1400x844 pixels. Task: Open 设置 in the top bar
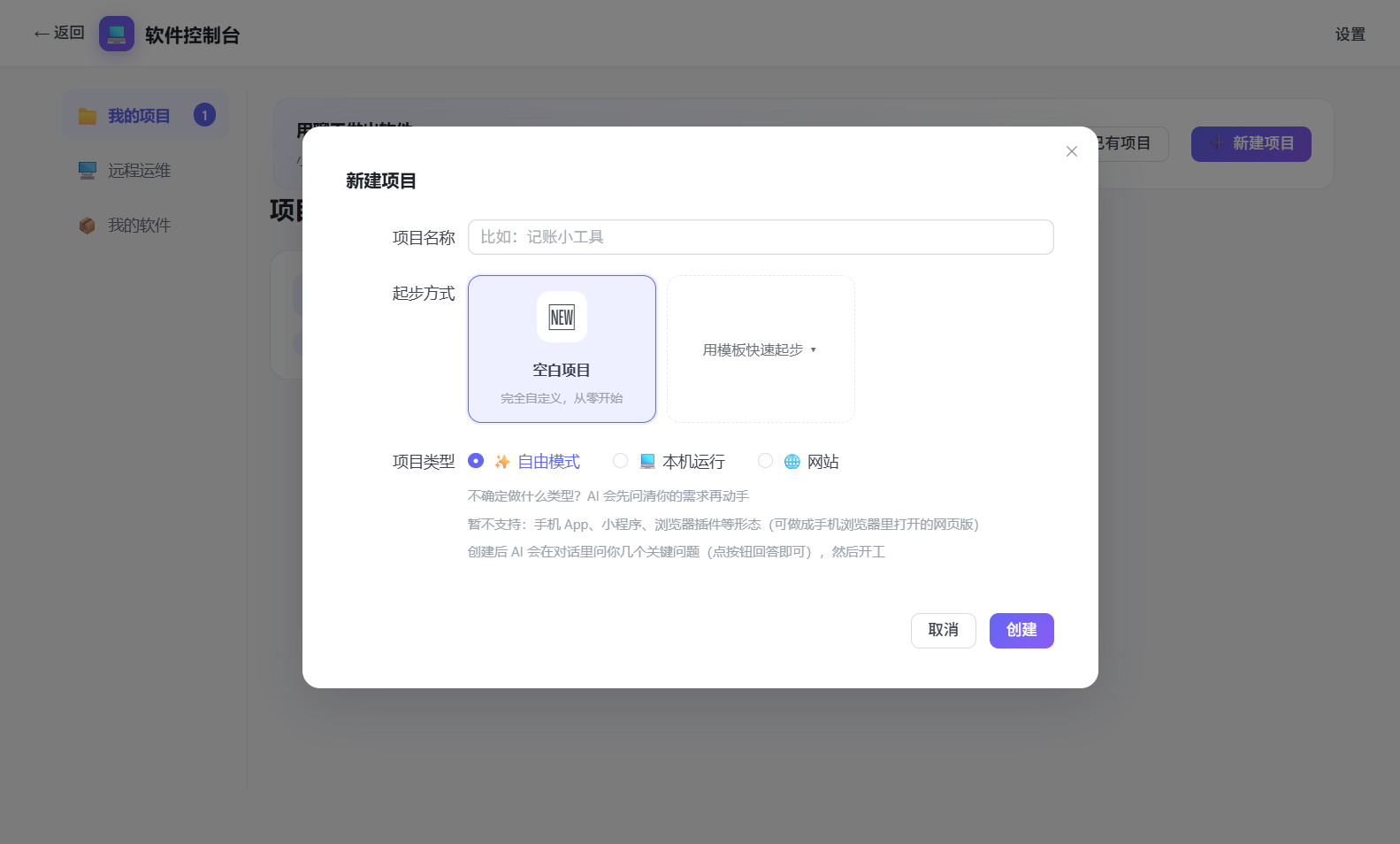pyautogui.click(x=1350, y=35)
